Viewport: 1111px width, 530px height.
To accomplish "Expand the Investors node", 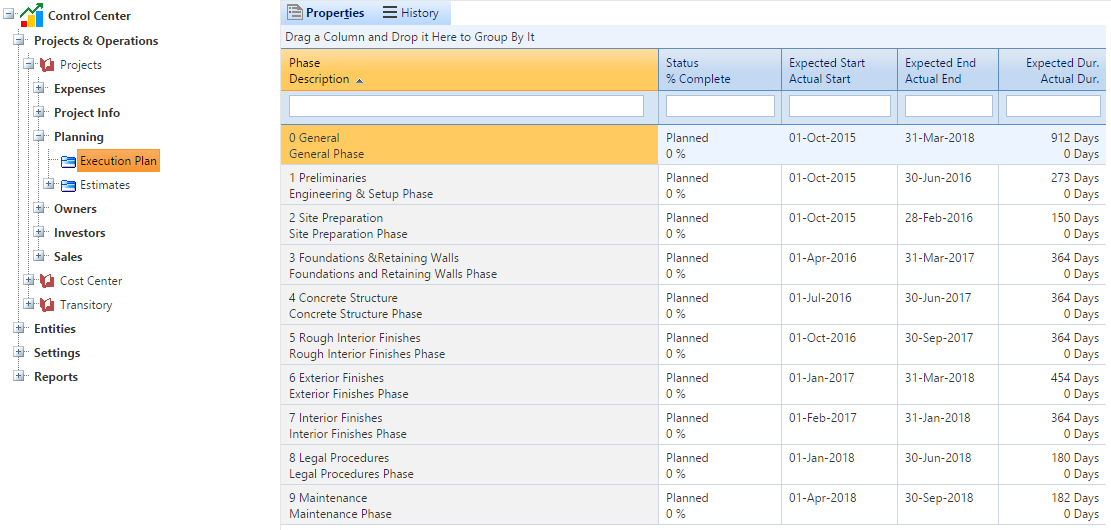I will (39, 232).
